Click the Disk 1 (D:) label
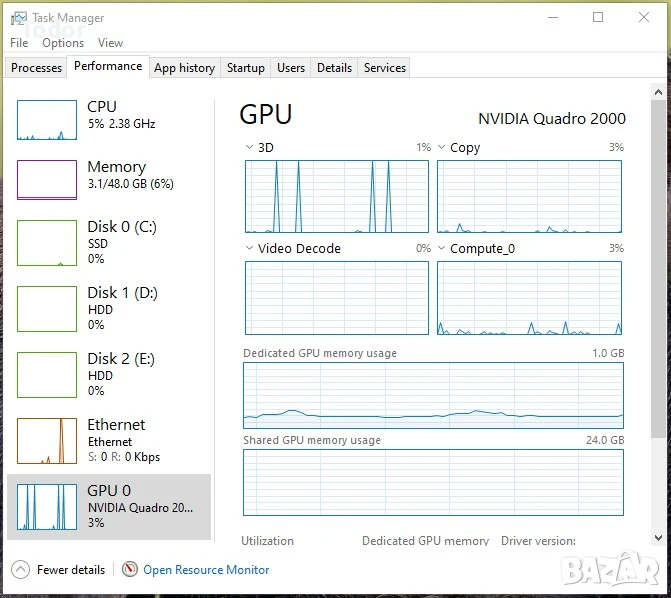This screenshot has width=671, height=598. point(122,293)
